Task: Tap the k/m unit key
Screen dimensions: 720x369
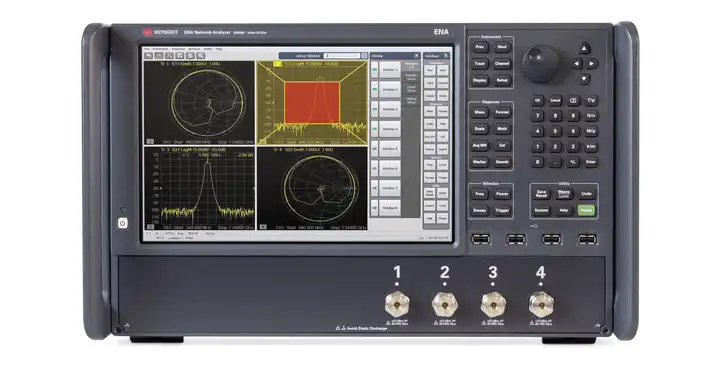Action: click(591, 147)
